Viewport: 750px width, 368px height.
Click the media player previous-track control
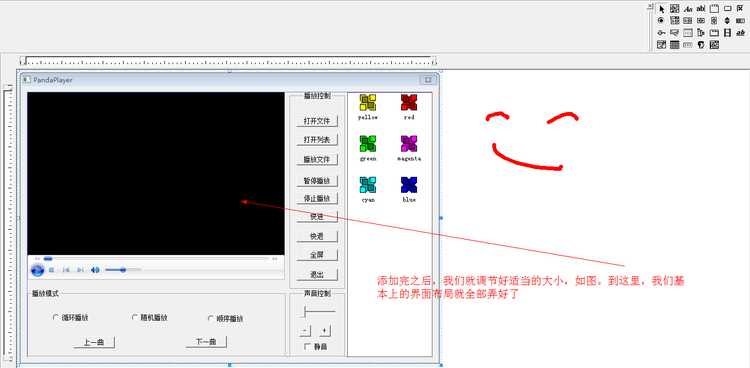tap(66, 270)
